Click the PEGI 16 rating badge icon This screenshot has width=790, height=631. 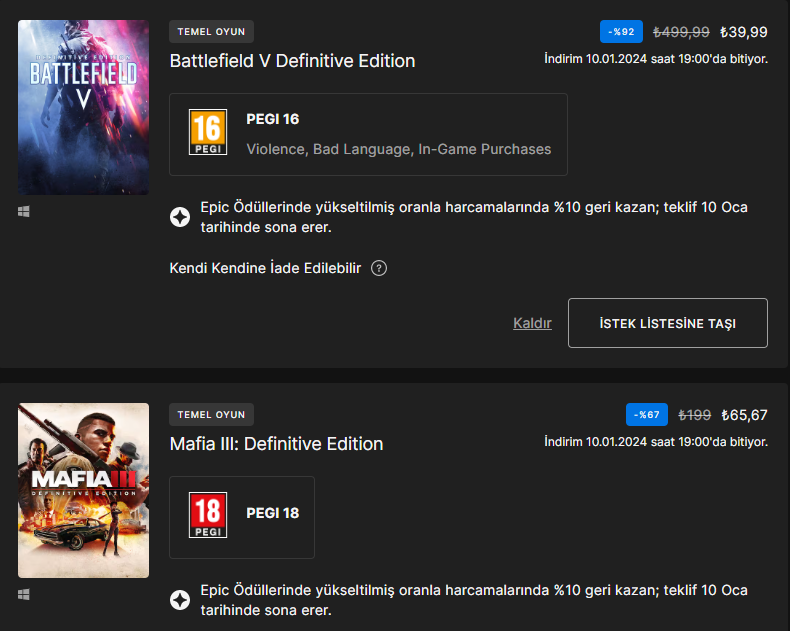pyautogui.click(x=208, y=132)
